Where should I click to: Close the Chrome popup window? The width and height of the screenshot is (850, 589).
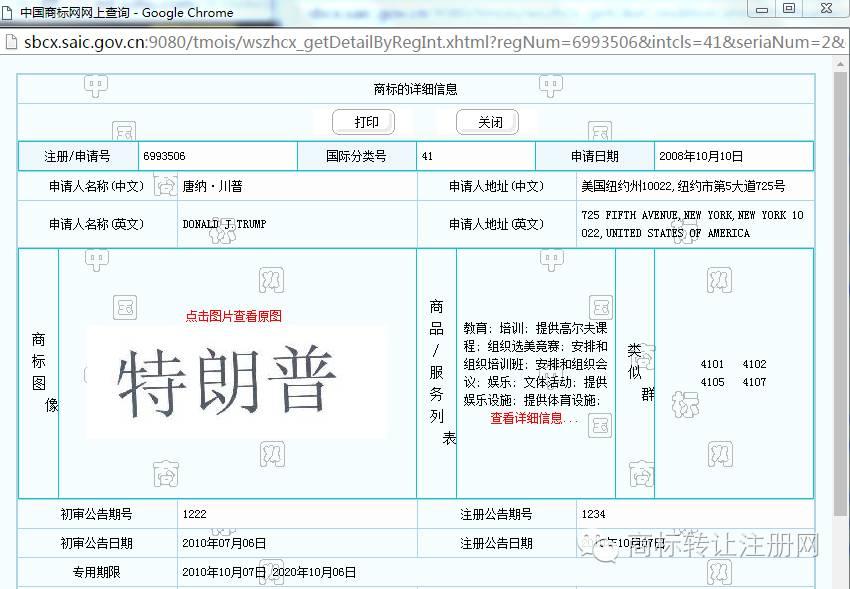click(823, 9)
